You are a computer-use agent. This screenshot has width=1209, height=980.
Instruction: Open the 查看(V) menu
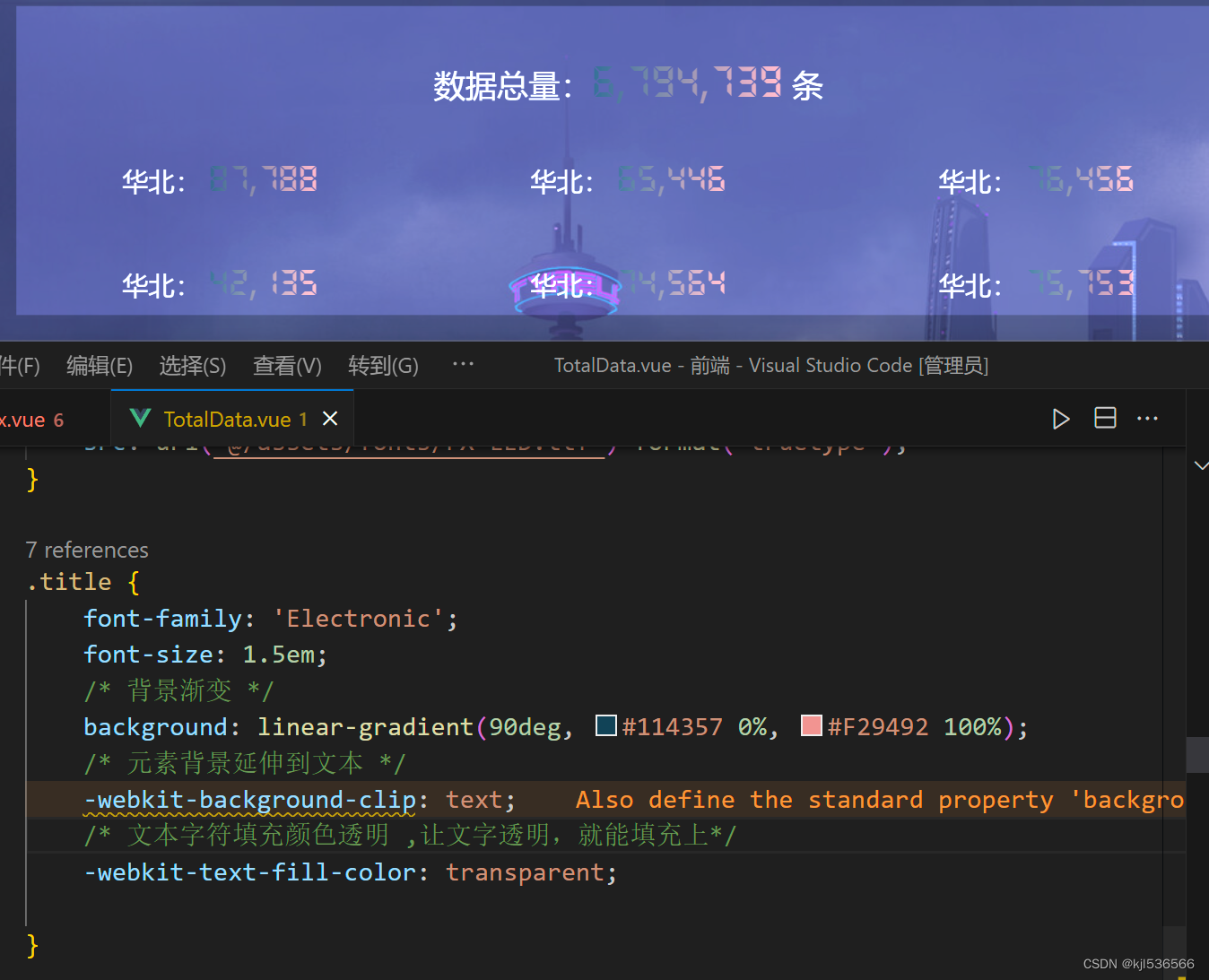(x=287, y=366)
